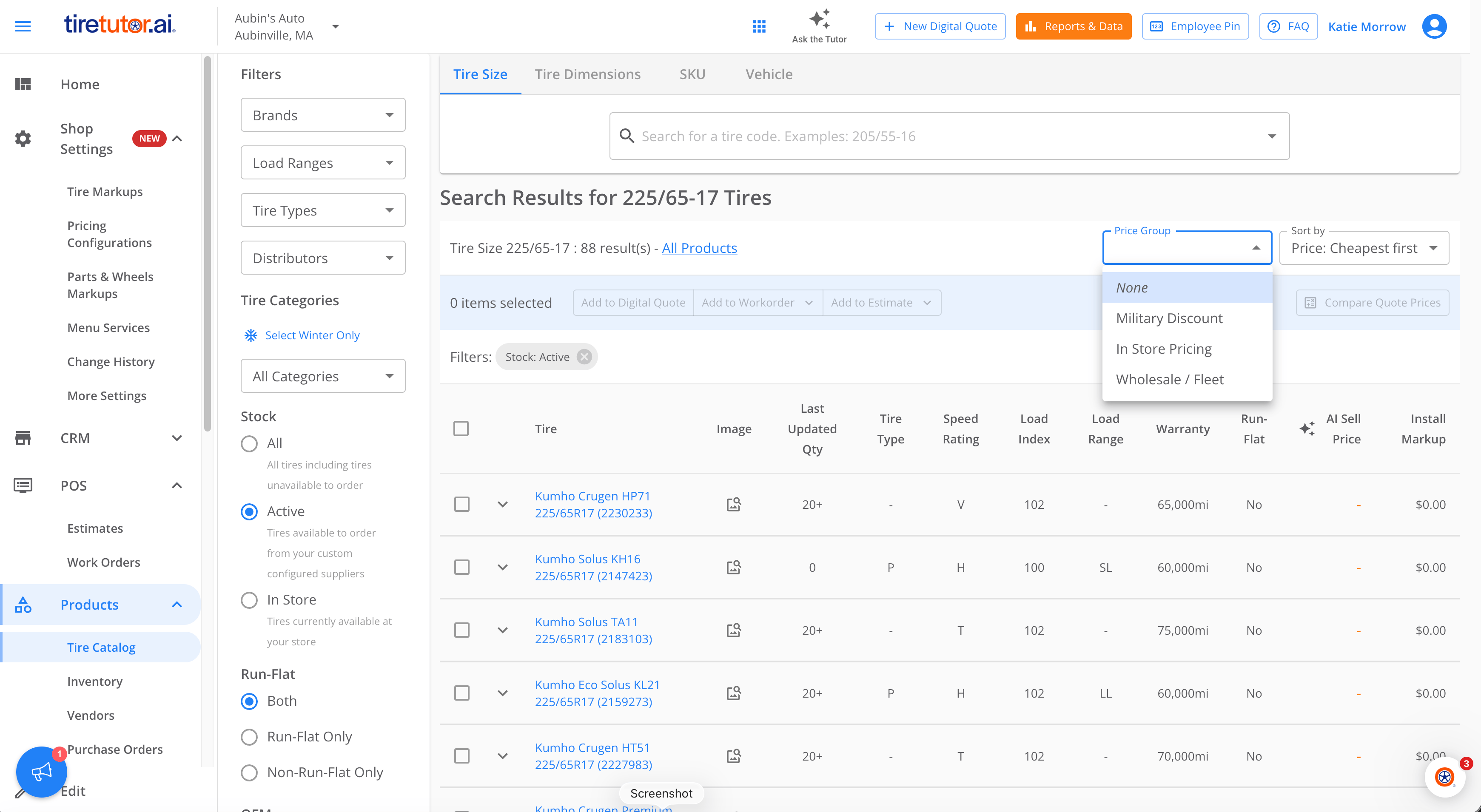Click the Products shapes icon
The height and width of the screenshot is (812, 1481).
[23, 605]
